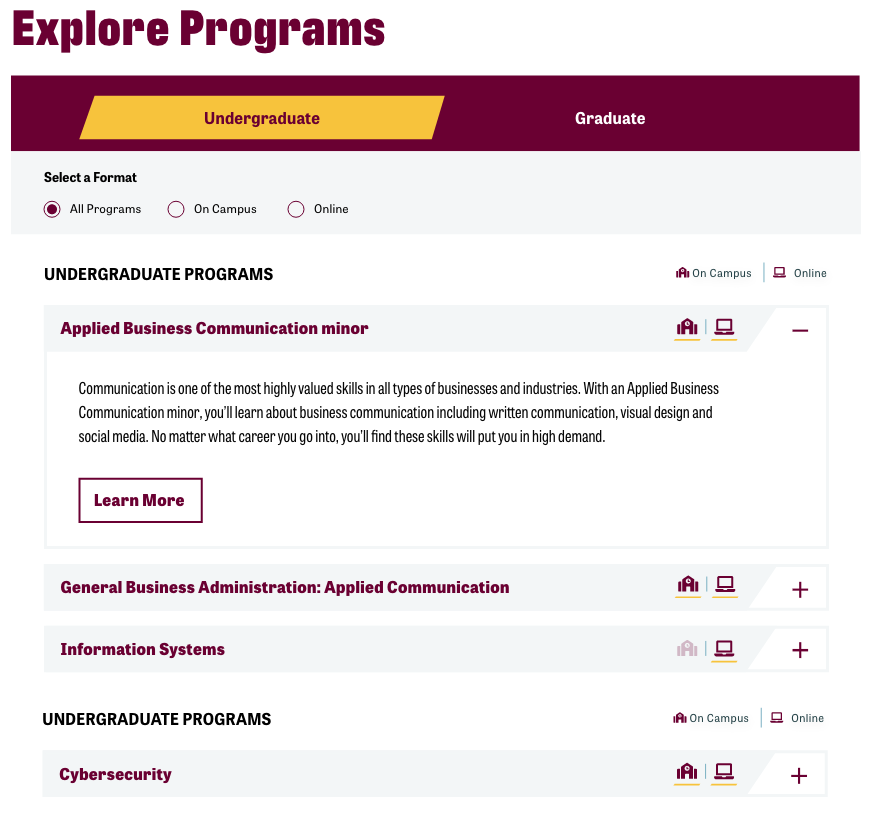The height and width of the screenshot is (827, 882).
Task: Expand the Information Systems program
Action: click(x=800, y=650)
